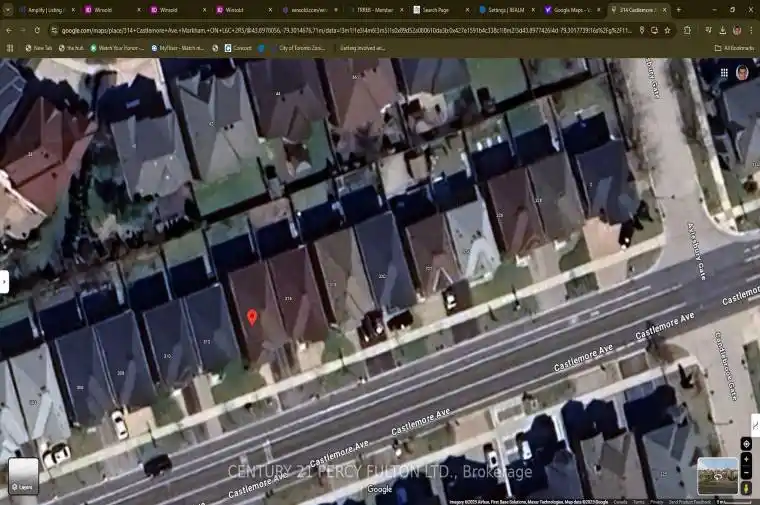
Task: Open Google account avatar on the map
Action: 742,73
